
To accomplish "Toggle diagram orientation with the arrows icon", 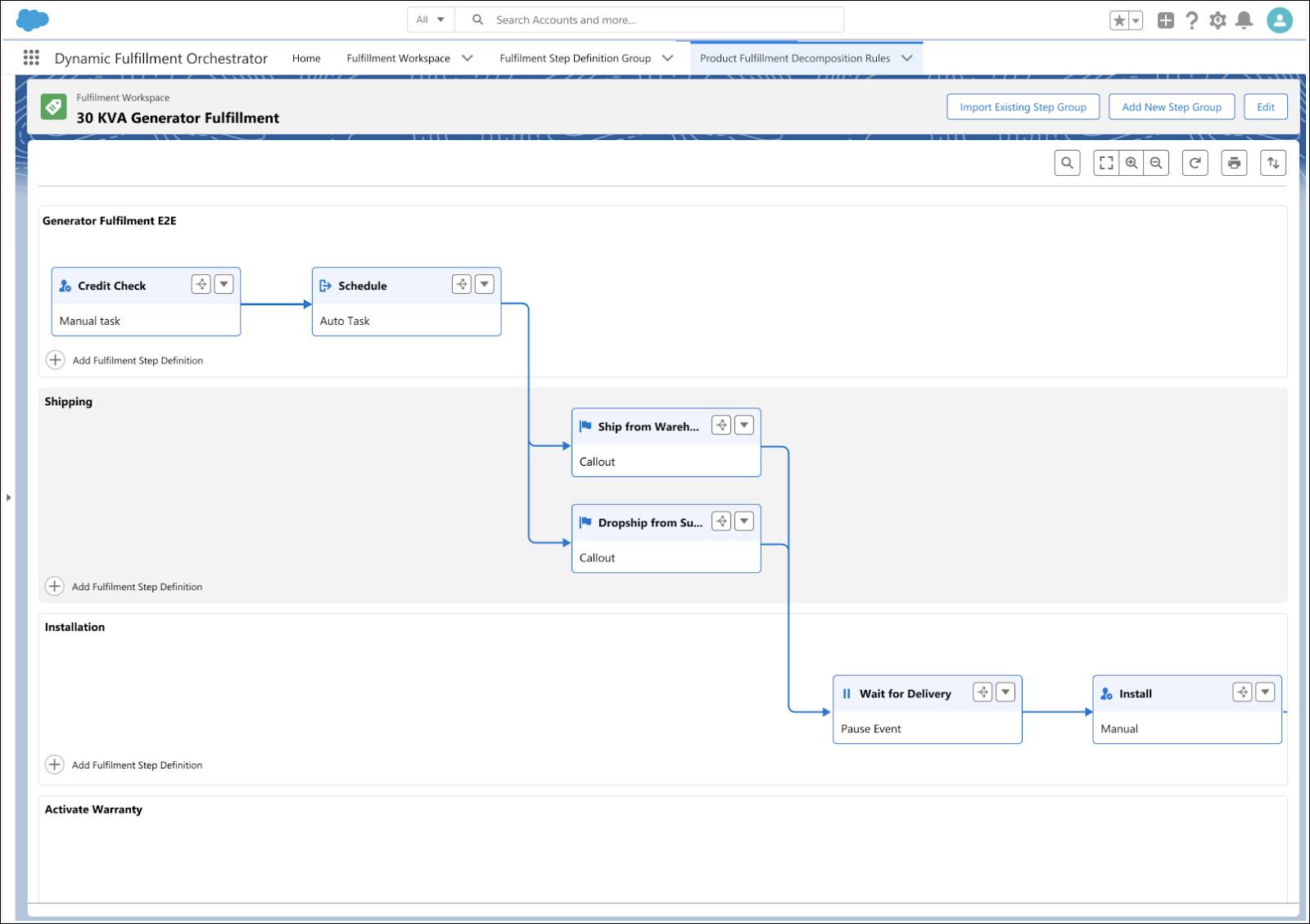I will 1273,163.
